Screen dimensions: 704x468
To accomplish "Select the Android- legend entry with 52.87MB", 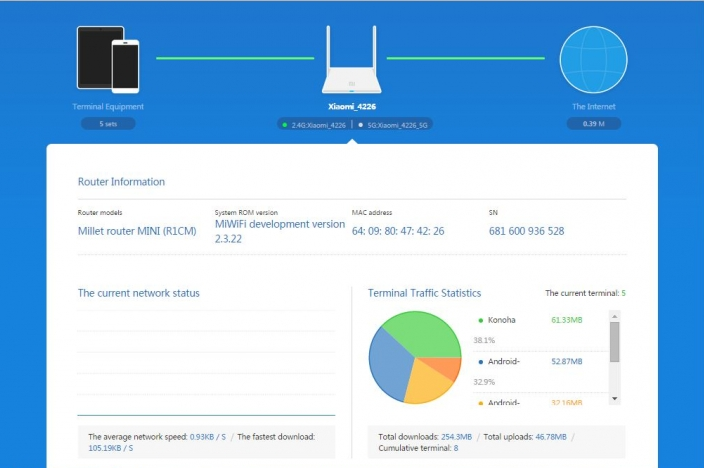I will (499, 361).
